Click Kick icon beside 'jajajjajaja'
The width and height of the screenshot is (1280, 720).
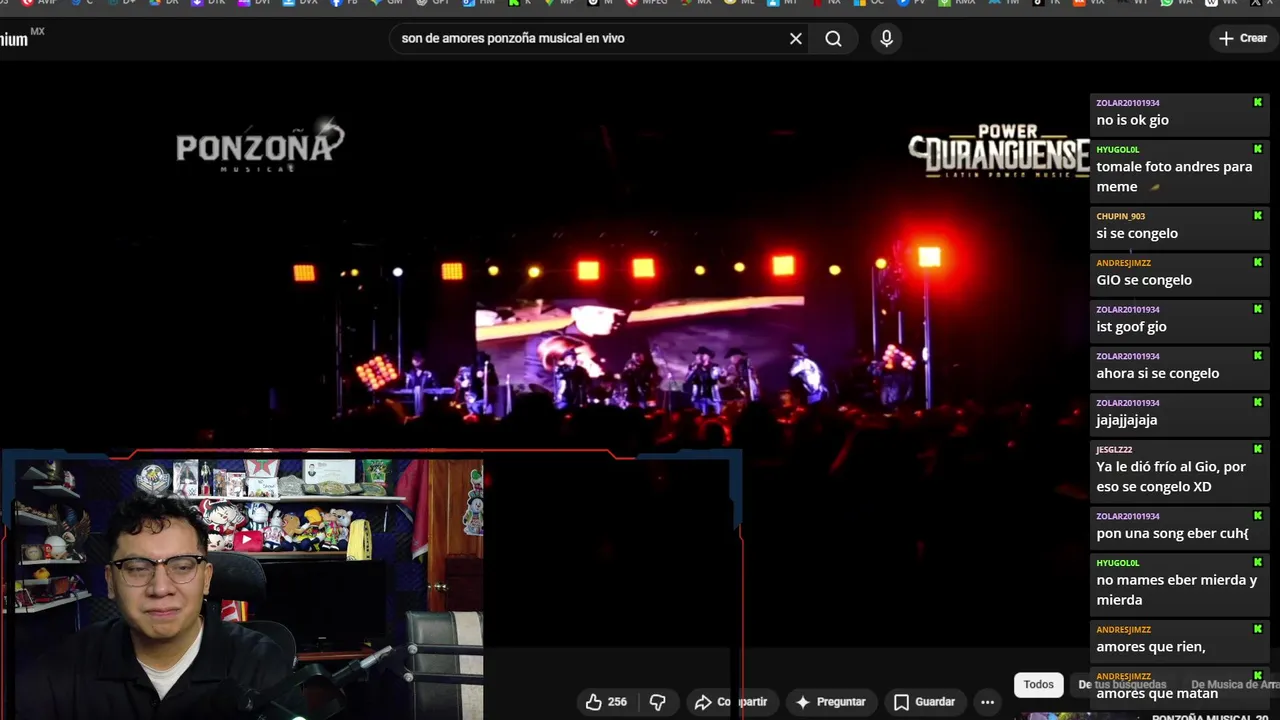pyautogui.click(x=1258, y=402)
